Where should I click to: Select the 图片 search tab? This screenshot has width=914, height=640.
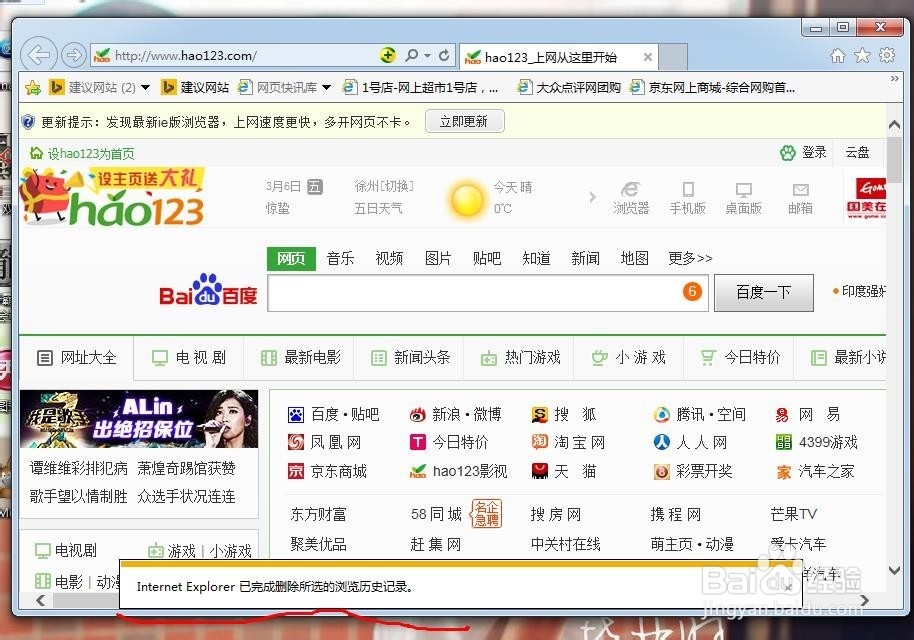click(x=438, y=258)
